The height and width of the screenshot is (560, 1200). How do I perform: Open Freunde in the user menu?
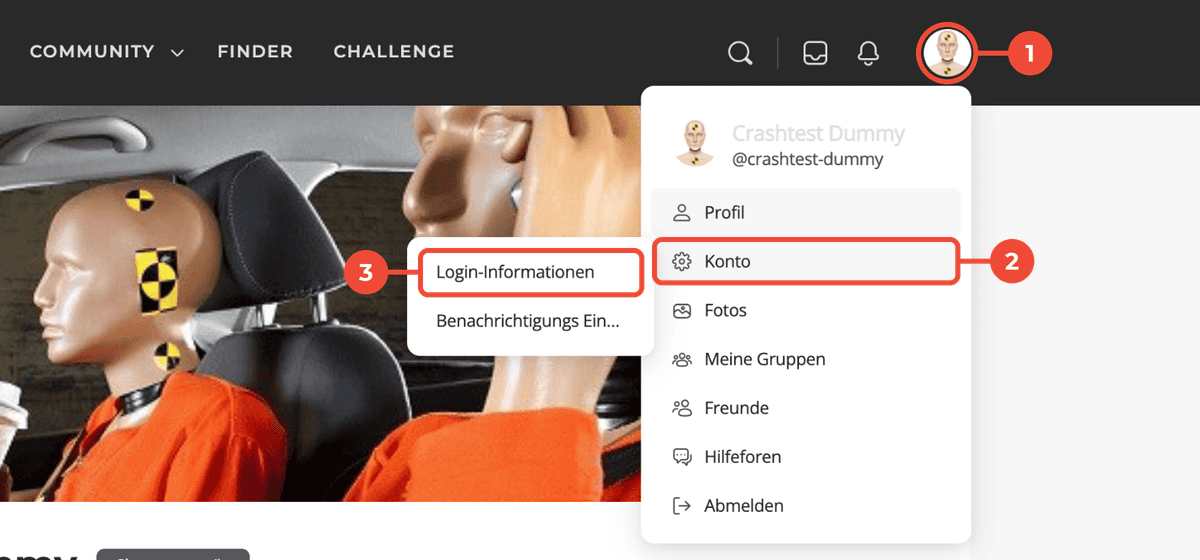coord(806,408)
